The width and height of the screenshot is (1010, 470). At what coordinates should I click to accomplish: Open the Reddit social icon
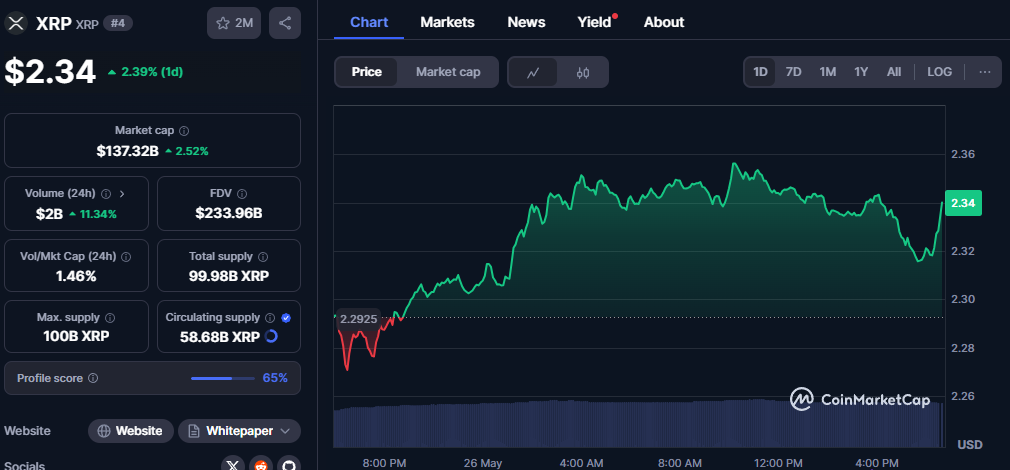coord(261,464)
